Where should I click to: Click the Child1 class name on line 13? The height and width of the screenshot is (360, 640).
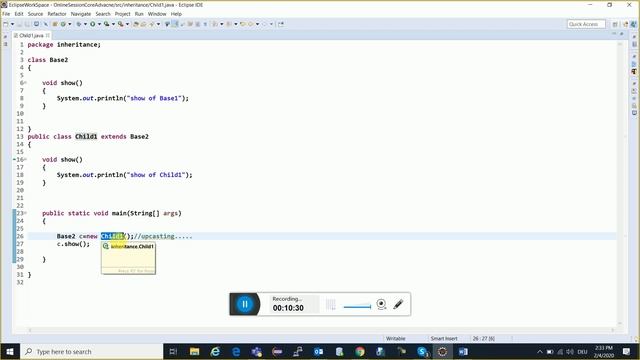86,136
